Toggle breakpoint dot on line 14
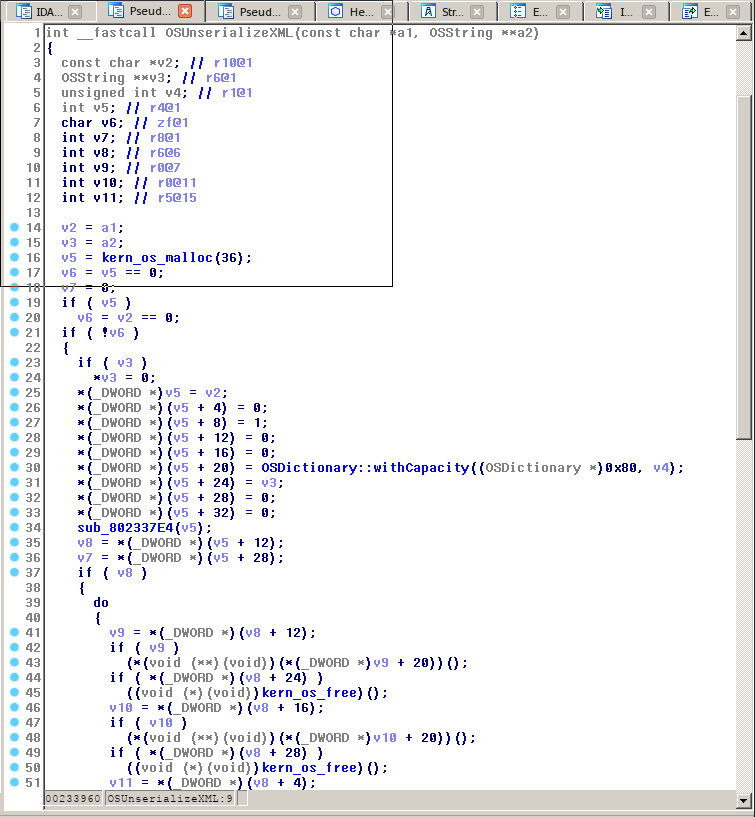Screen dimensions: 755x817 pos(15,227)
